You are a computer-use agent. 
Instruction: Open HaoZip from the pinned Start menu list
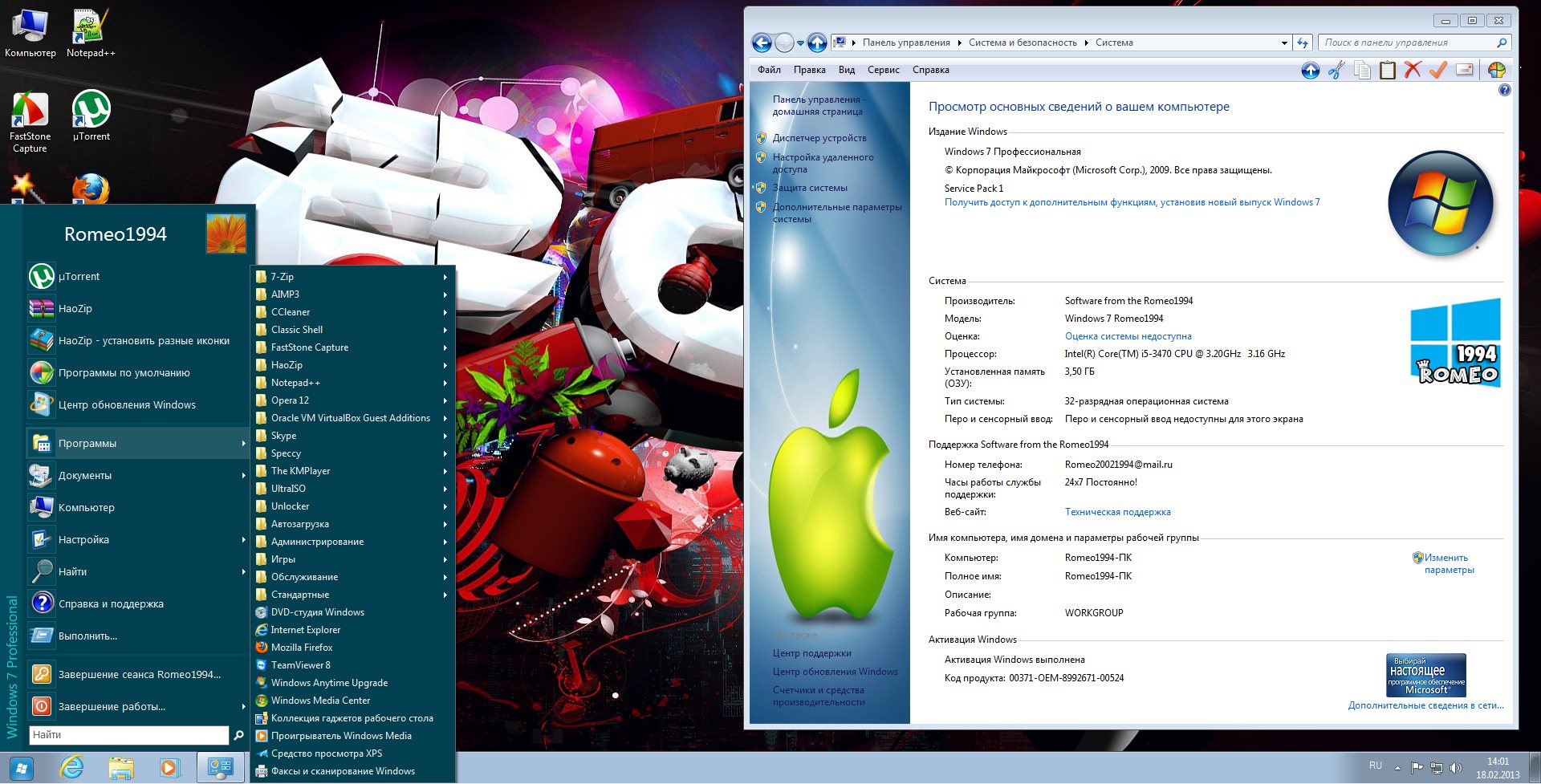click(x=136, y=308)
